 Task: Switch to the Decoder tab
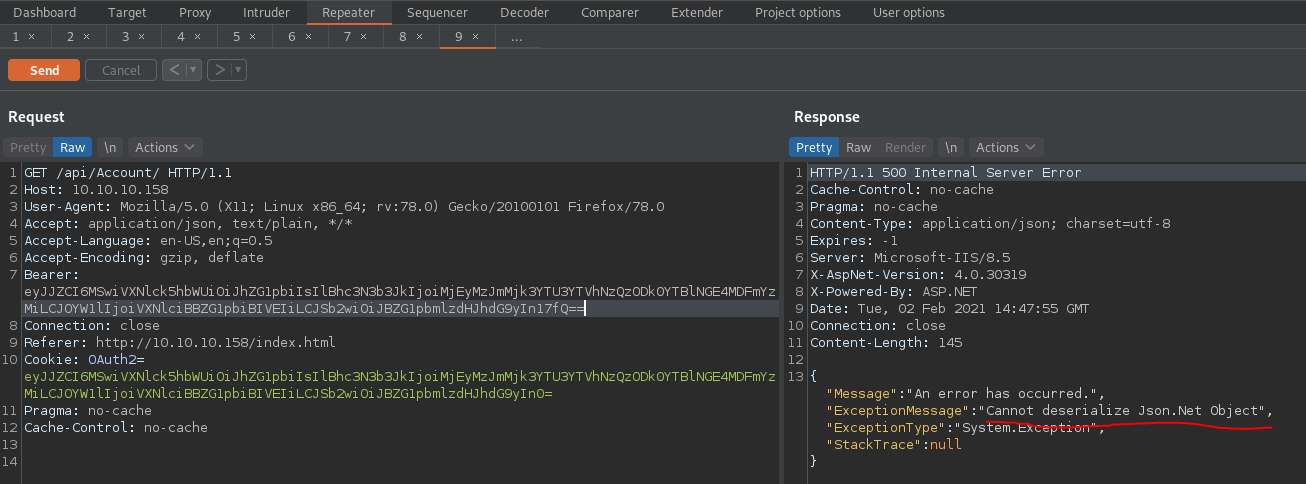tap(524, 13)
